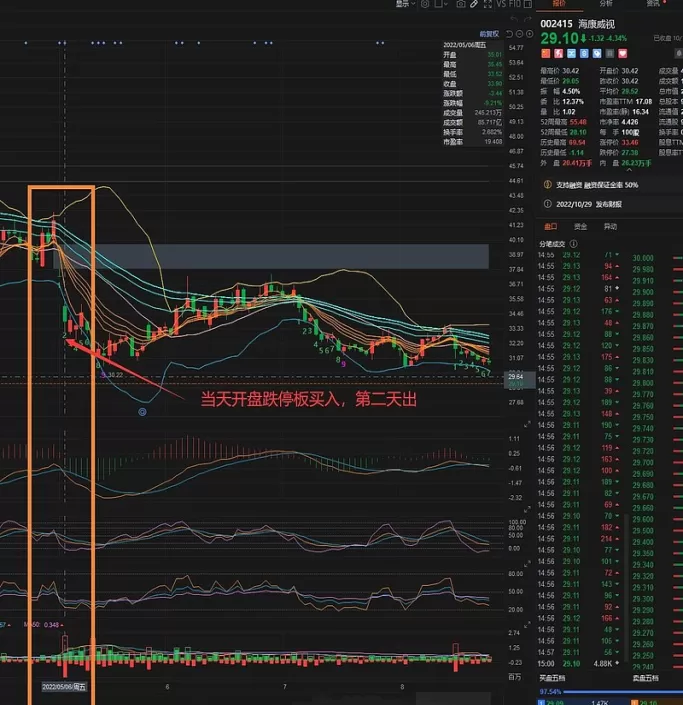Image resolution: width=683 pixels, height=705 pixels.
Task: Click stock code 002415 title
Action: pos(556,24)
